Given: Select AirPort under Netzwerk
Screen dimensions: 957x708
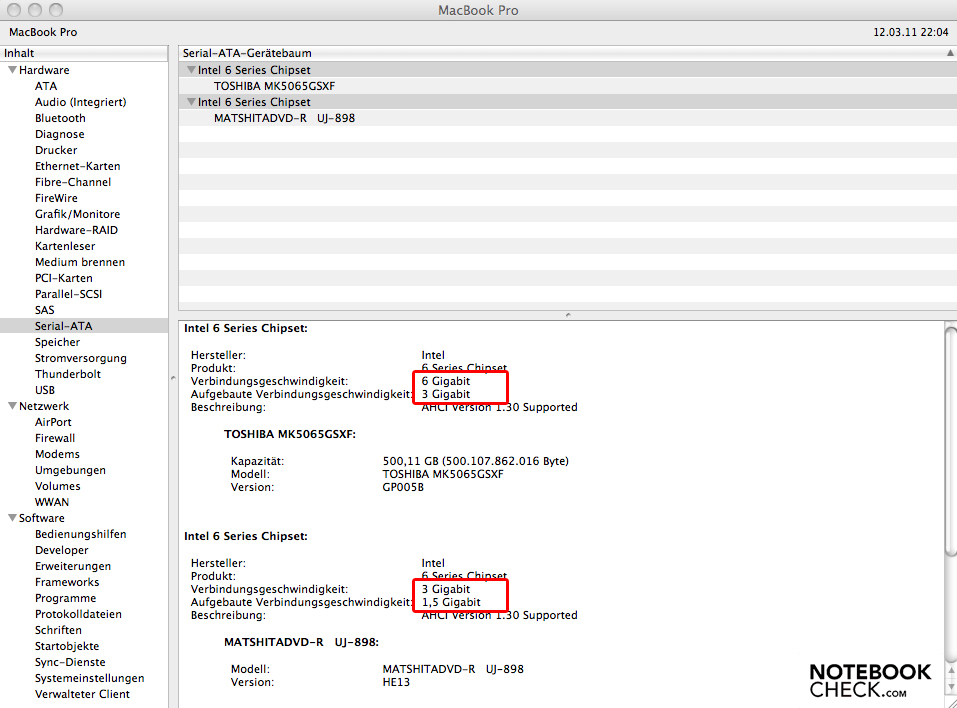Looking at the screenshot, I should [53, 422].
